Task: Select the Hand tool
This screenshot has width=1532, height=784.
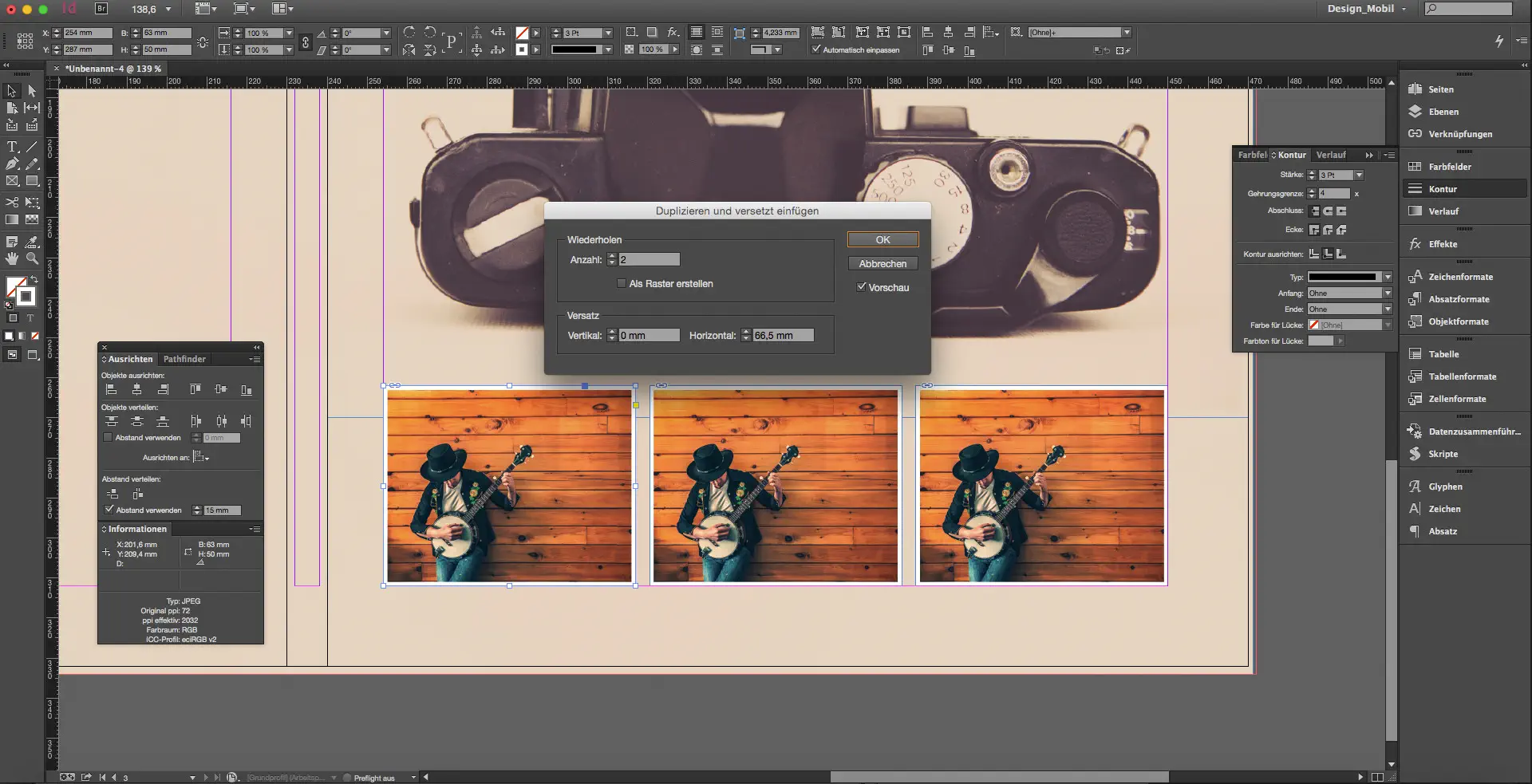Action: point(12,258)
